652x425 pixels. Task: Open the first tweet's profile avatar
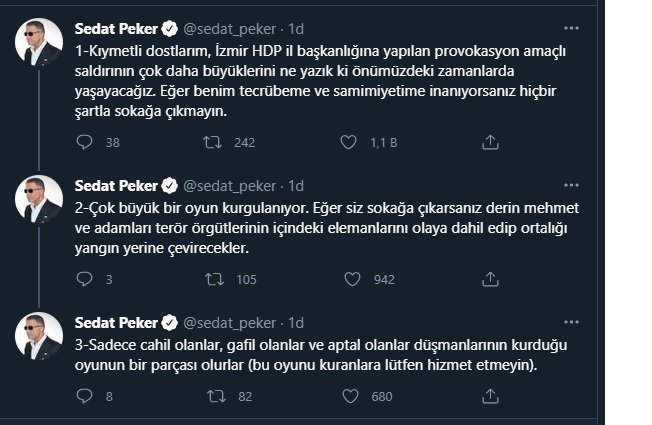pos(39,42)
